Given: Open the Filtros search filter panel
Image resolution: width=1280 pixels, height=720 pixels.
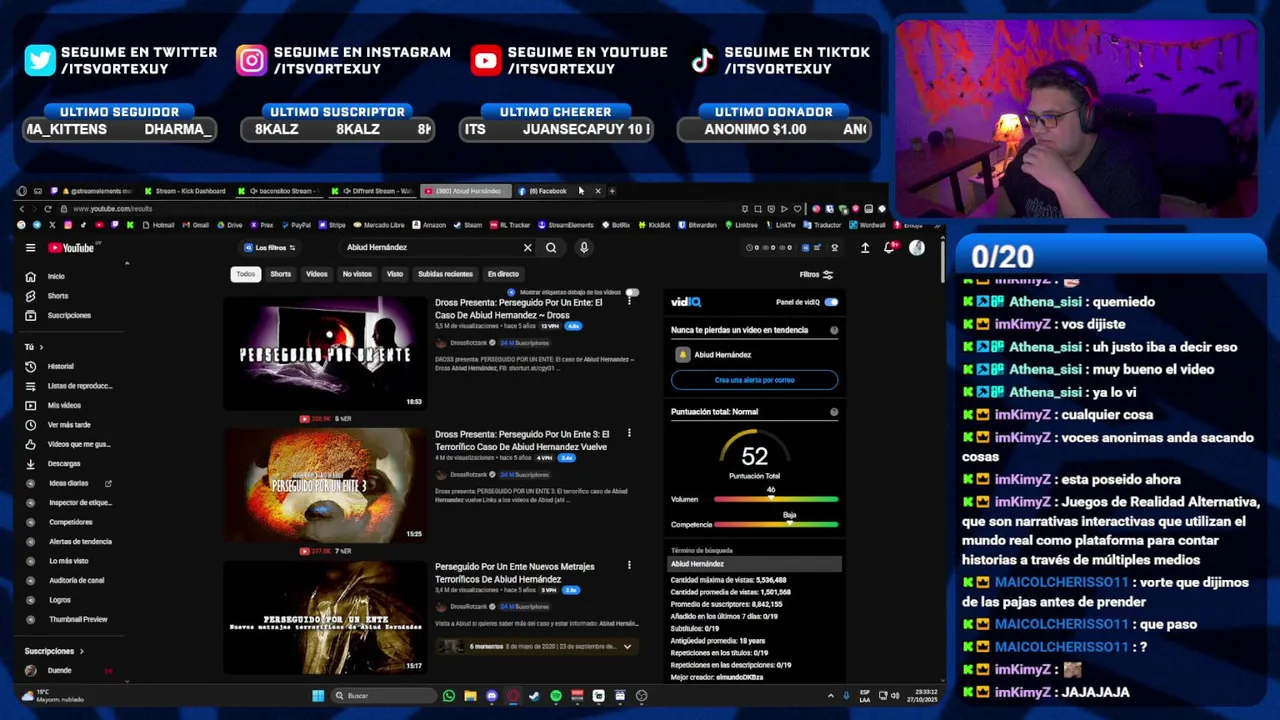Looking at the screenshot, I should [x=816, y=274].
